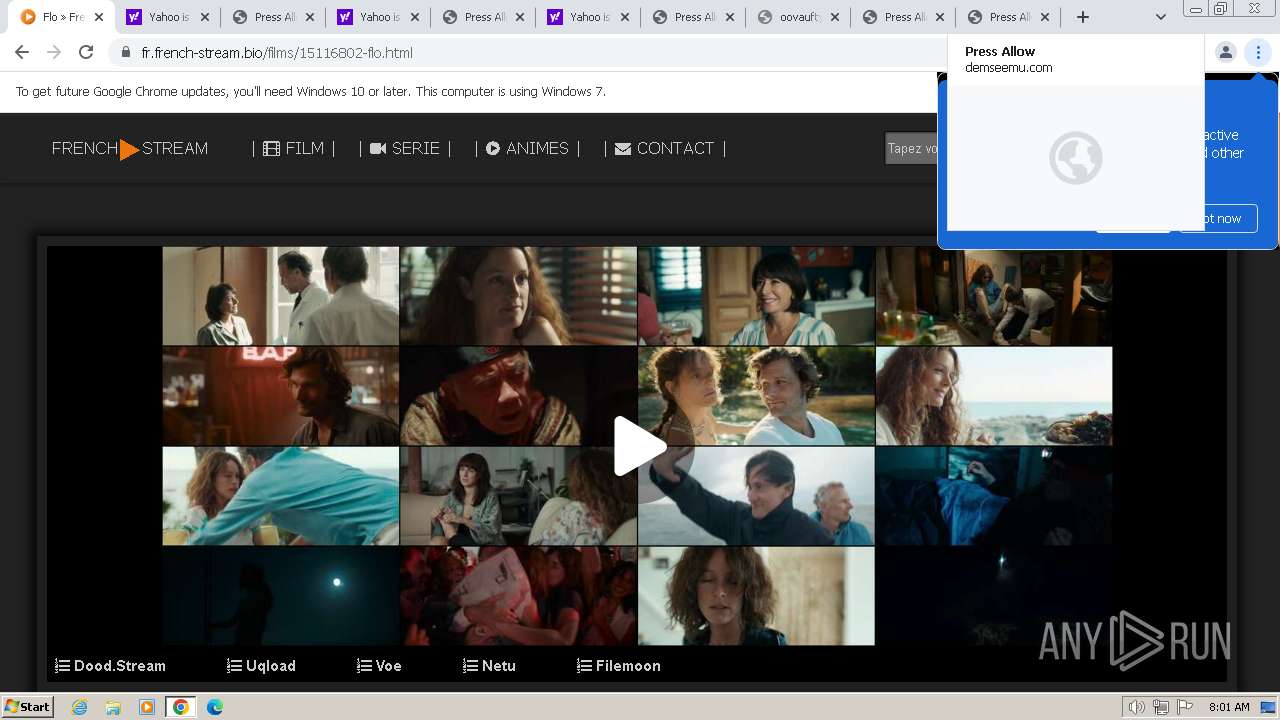Click the network tray icon

[x=1161, y=707]
